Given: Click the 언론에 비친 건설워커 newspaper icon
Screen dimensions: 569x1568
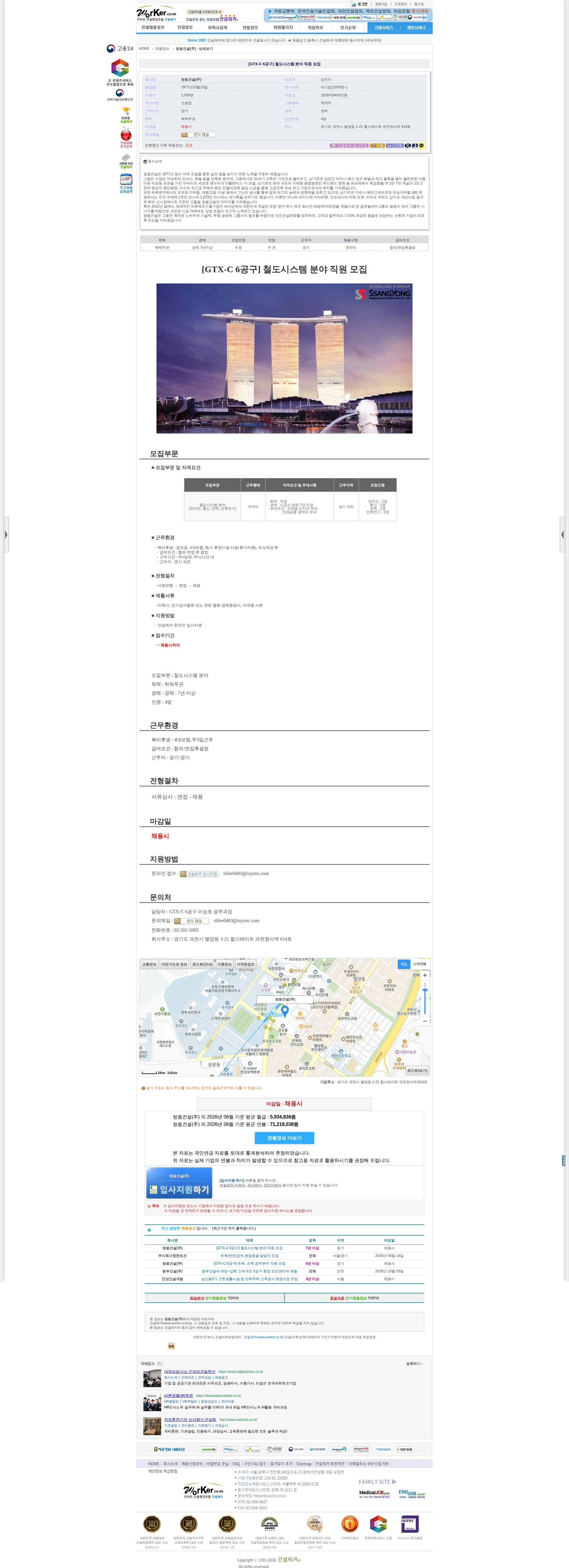Looking at the screenshot, I should (126, 161).
